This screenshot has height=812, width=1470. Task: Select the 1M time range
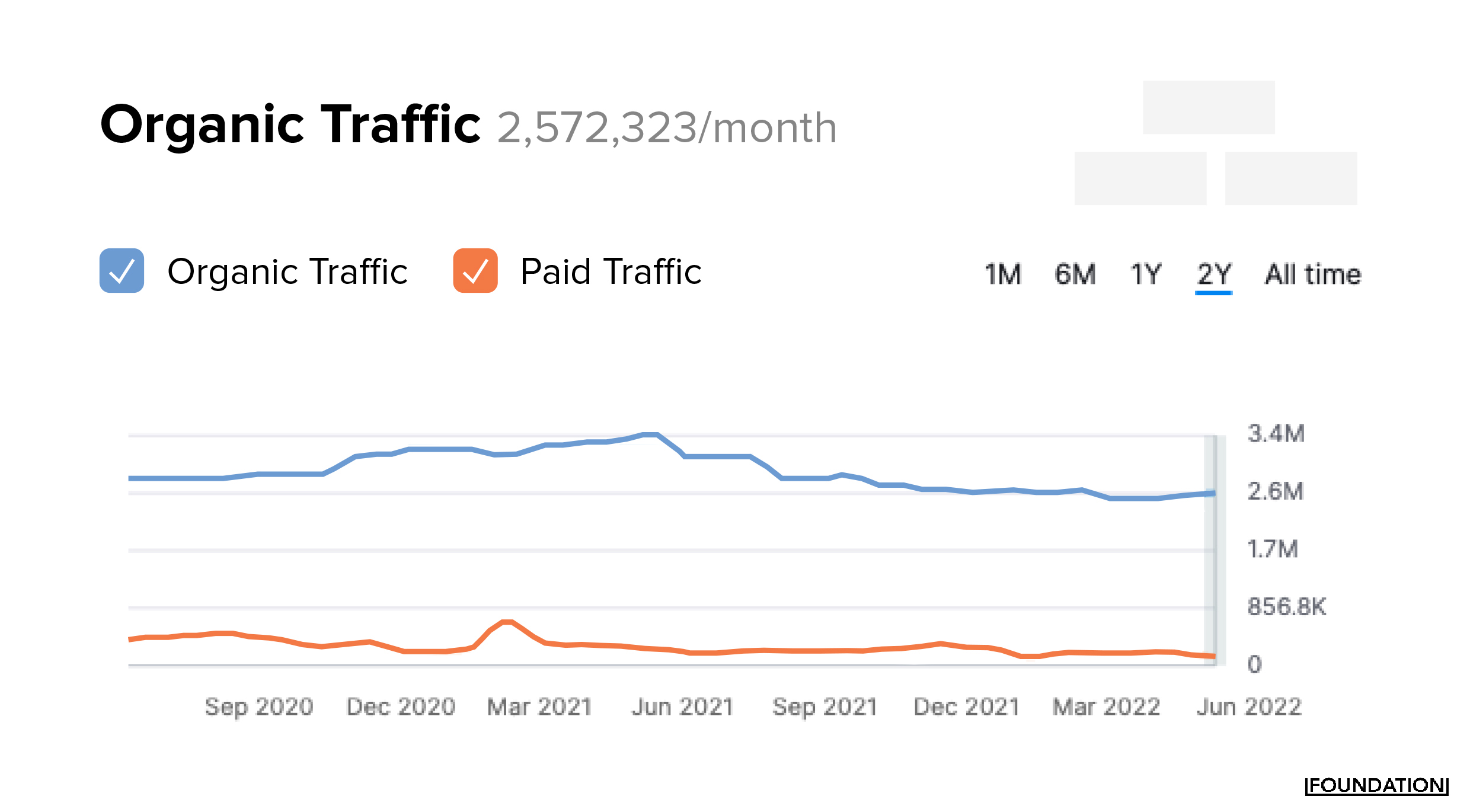point(1003,274)
